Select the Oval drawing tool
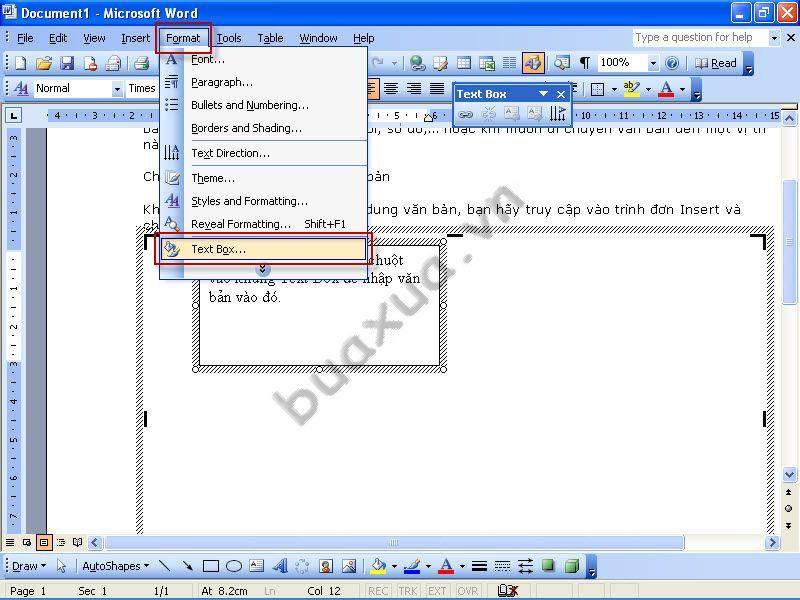 234,566
